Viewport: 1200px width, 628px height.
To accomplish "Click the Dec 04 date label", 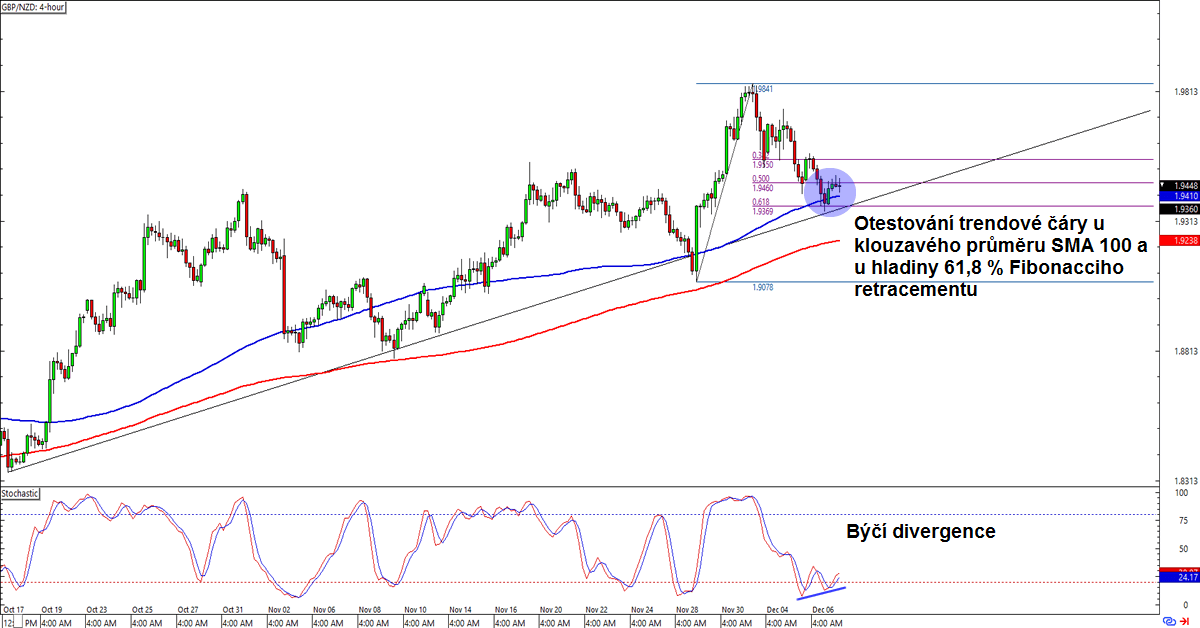I will click(779, 609).
